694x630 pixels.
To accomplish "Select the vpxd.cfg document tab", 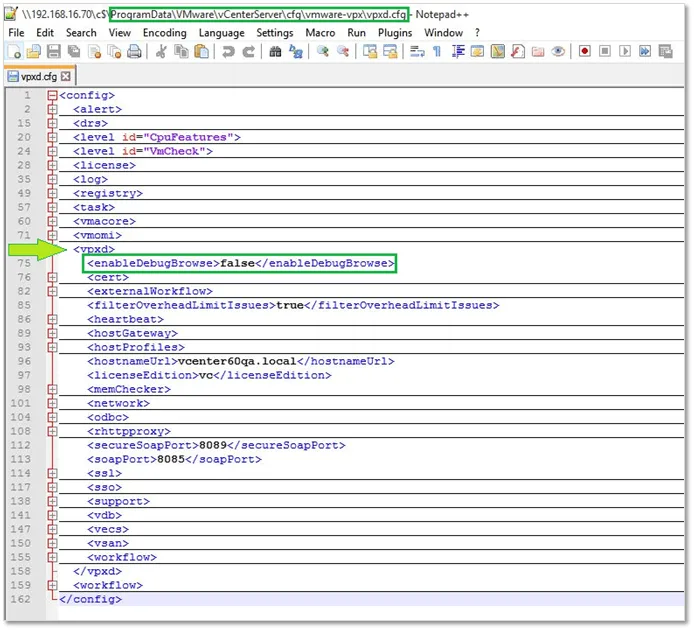I will point(39,77).
